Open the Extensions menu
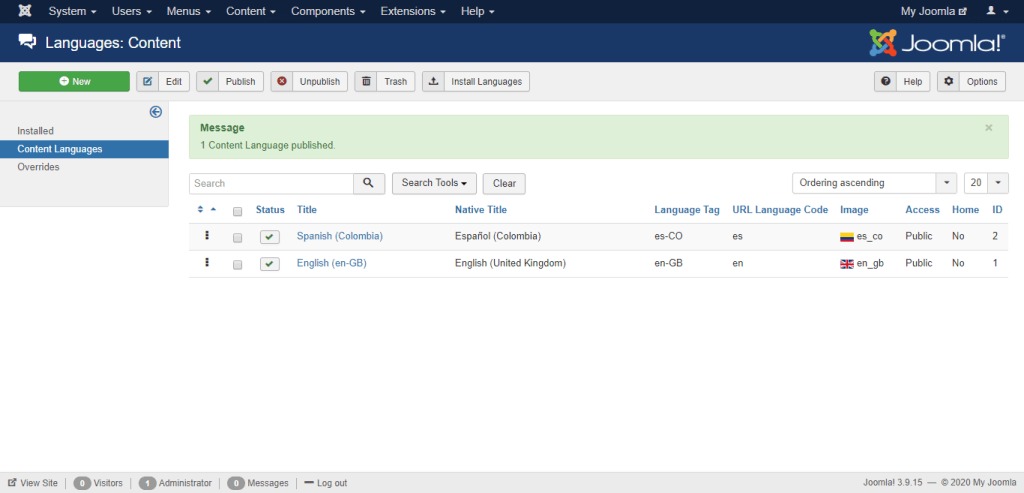This screenshot has width=1024, height=493. point(413,11)
